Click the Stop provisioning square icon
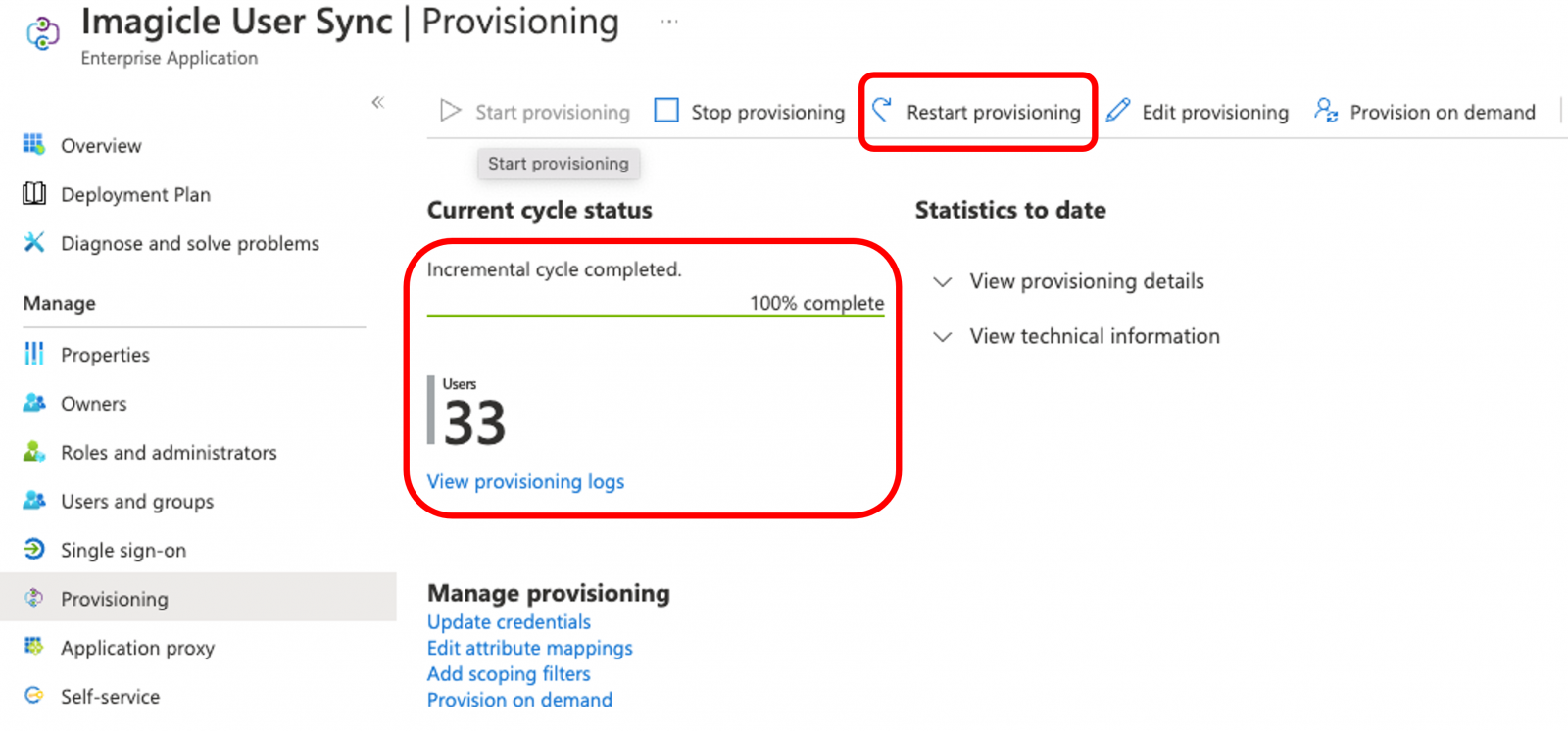Screen dimensions: 1568x731 click(666, 111)
